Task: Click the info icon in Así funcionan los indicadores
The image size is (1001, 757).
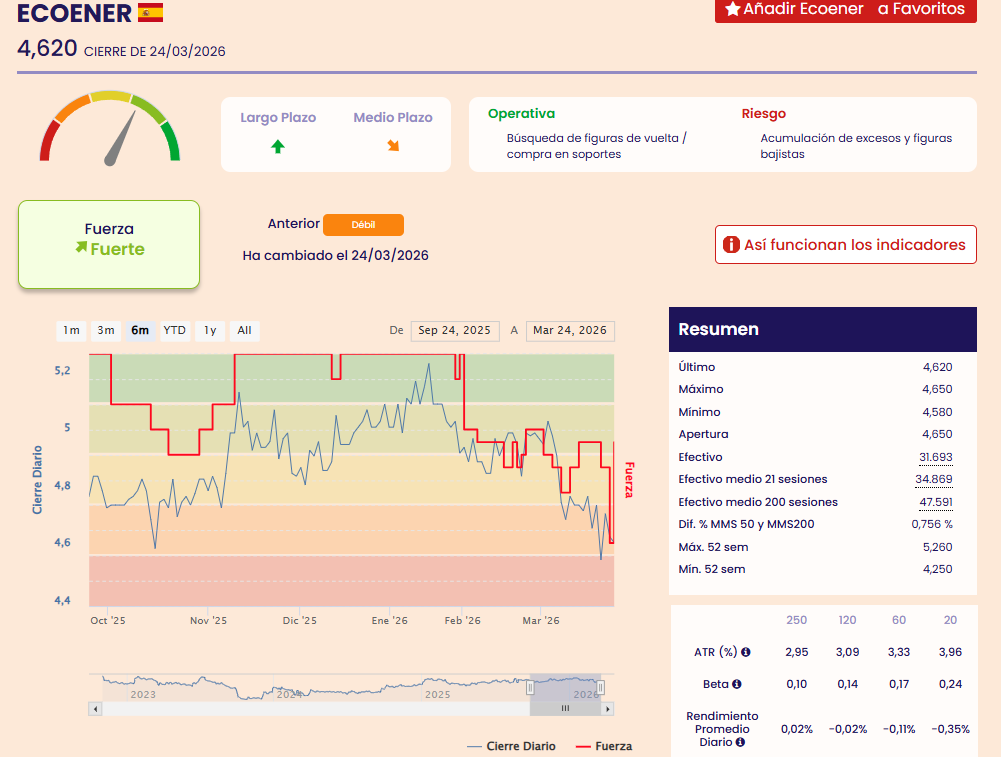Action: click(731, 244)
